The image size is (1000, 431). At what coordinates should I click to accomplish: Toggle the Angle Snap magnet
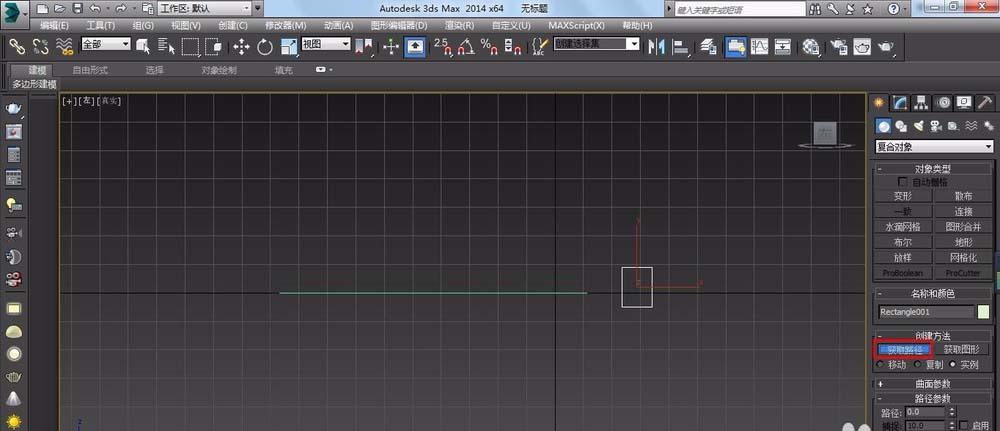466,46
